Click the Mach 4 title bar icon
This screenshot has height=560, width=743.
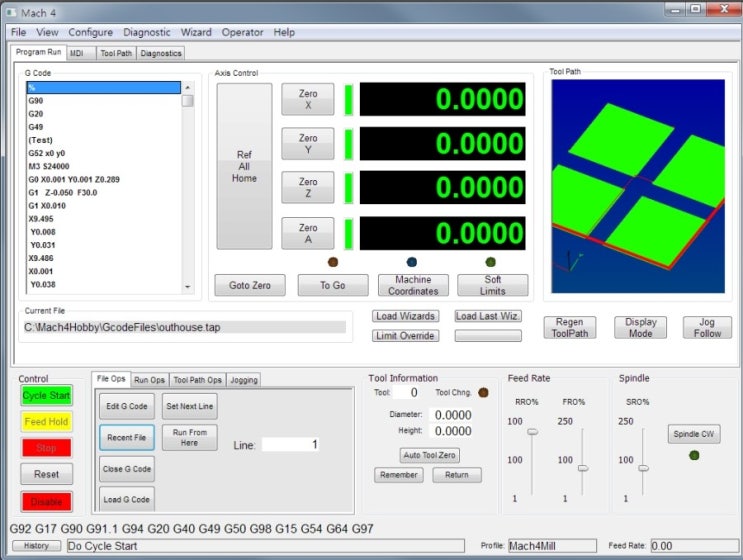pos(11,12)
